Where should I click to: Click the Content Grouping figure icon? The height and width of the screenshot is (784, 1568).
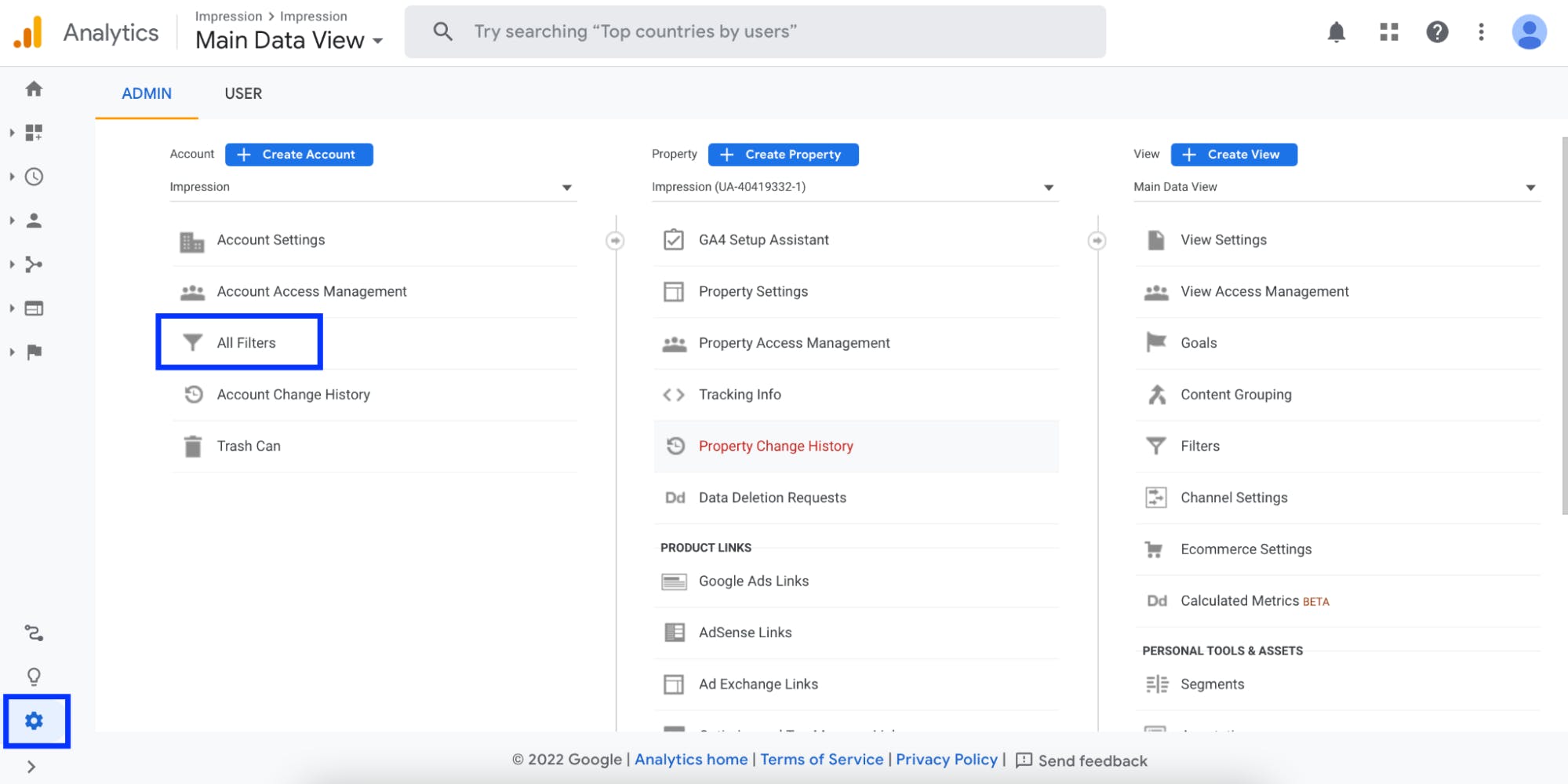tap(1156, 394)
